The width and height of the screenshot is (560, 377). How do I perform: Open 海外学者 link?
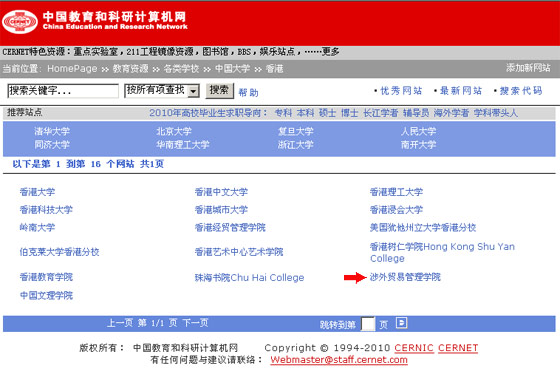tap(451, 113)
